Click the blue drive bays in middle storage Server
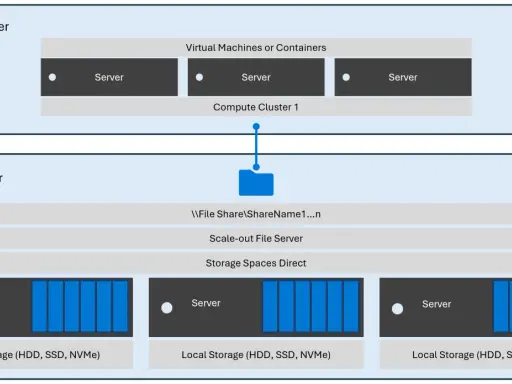Screen dimensions: 512x384 click(x=311, y=306)
